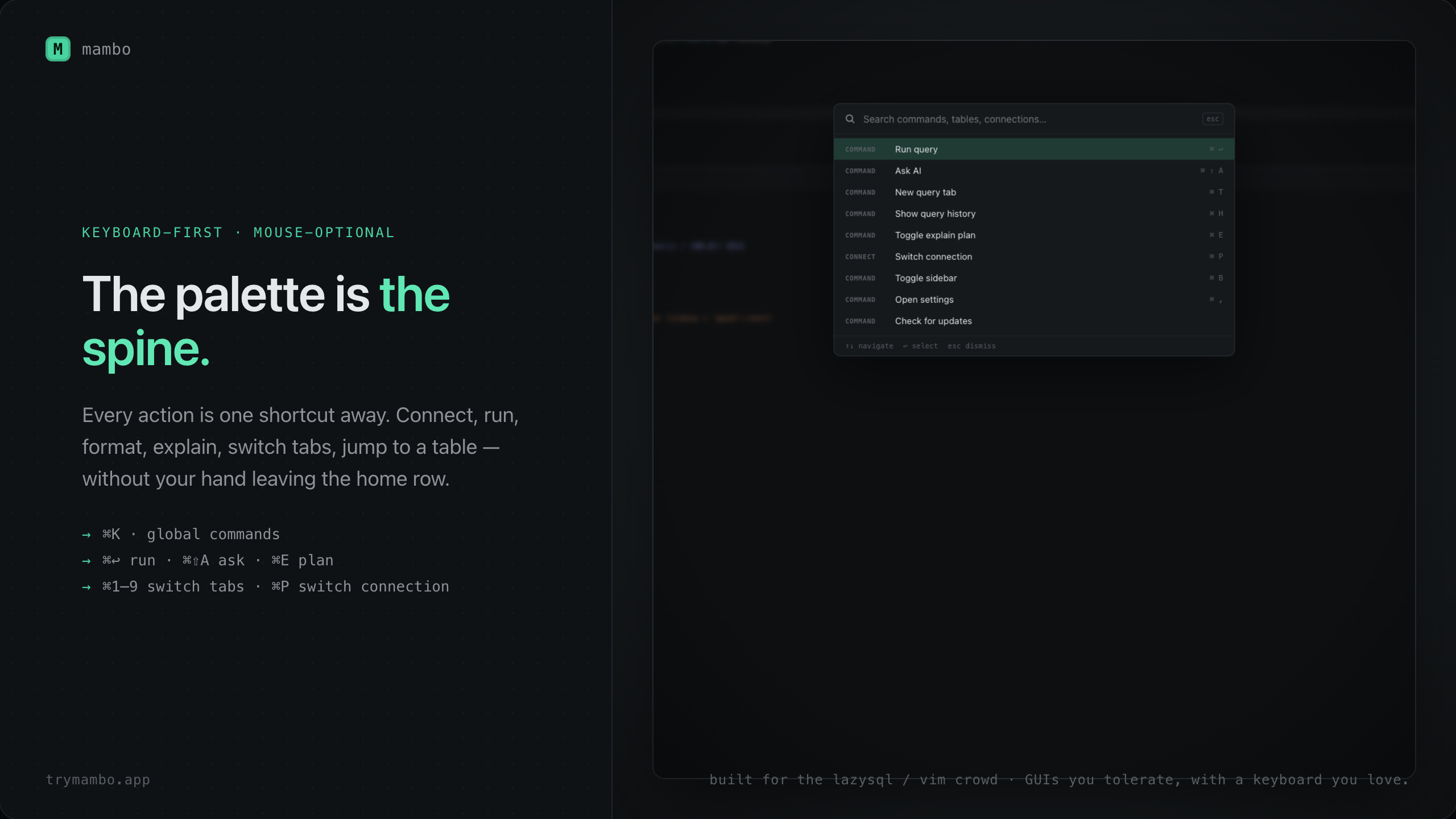Click the ⌘P shortcut beside Switch connection
This screenshot has width=1456, height=819.
[1216, 257]
